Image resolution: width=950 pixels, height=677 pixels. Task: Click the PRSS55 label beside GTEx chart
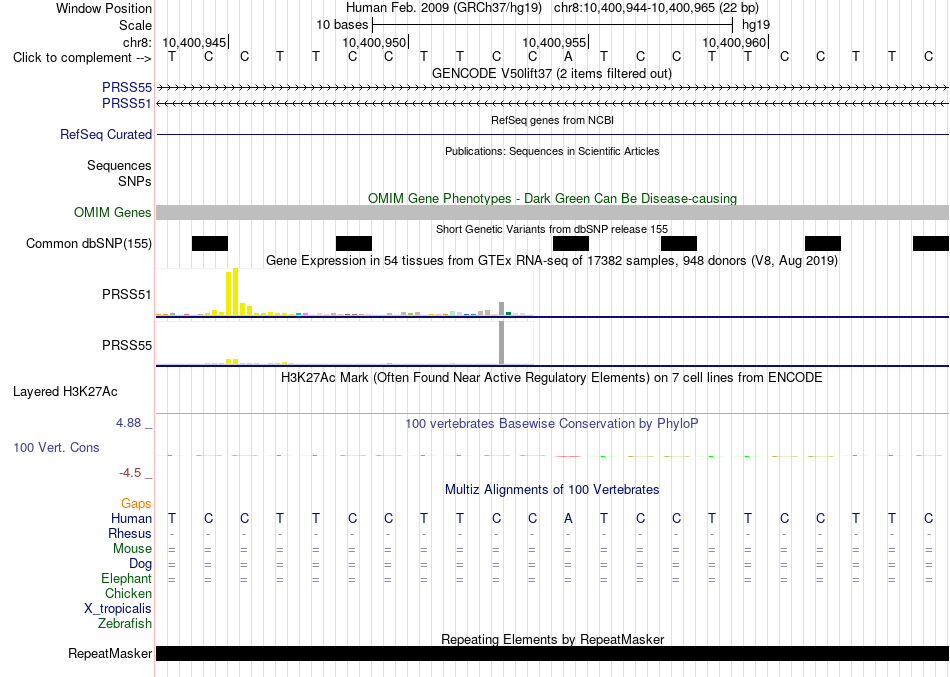[x=127, y=345]
